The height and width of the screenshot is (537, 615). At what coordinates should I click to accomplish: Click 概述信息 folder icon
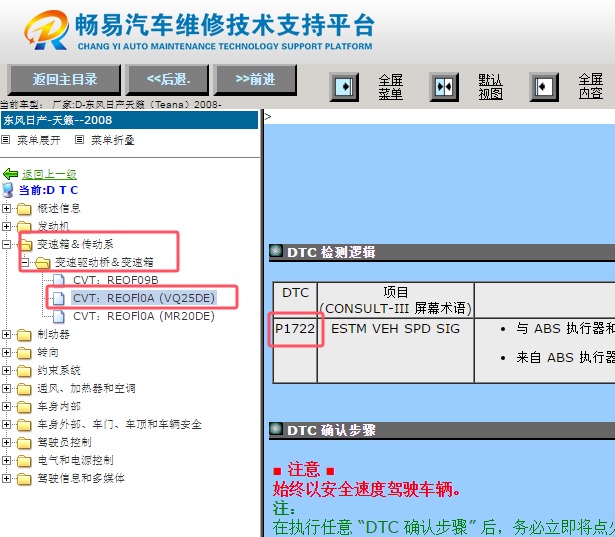pyautogui.click(x=24, y=209)
